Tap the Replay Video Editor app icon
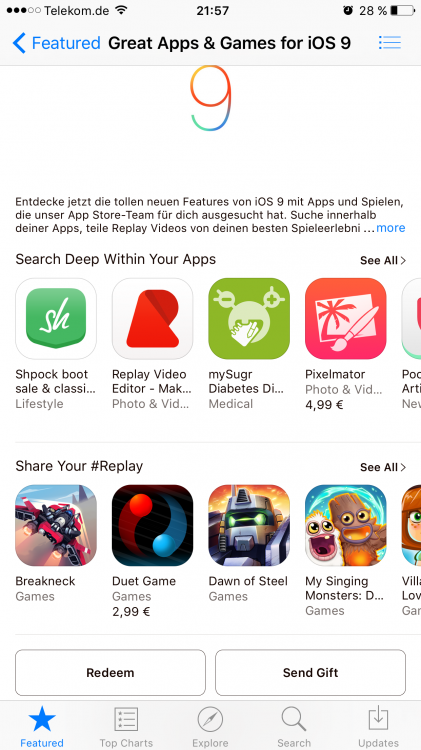 click(x=153, y=319)
